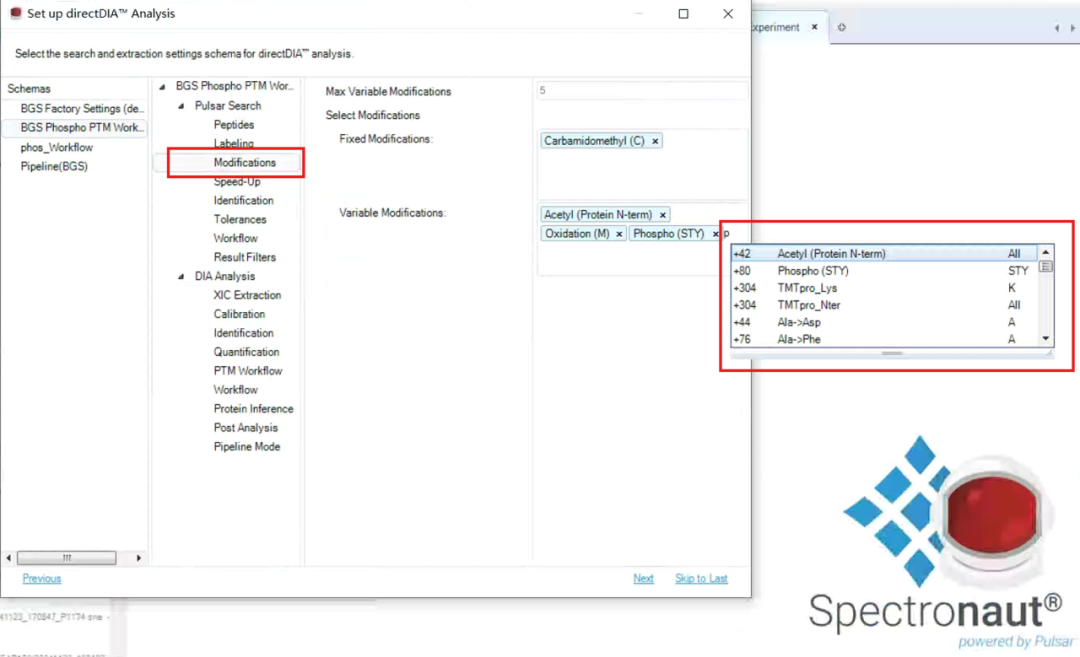This screenshot has width=1080, height=657.
Task: Open the PTM Workflow settings node
Action: click(248, 371)
